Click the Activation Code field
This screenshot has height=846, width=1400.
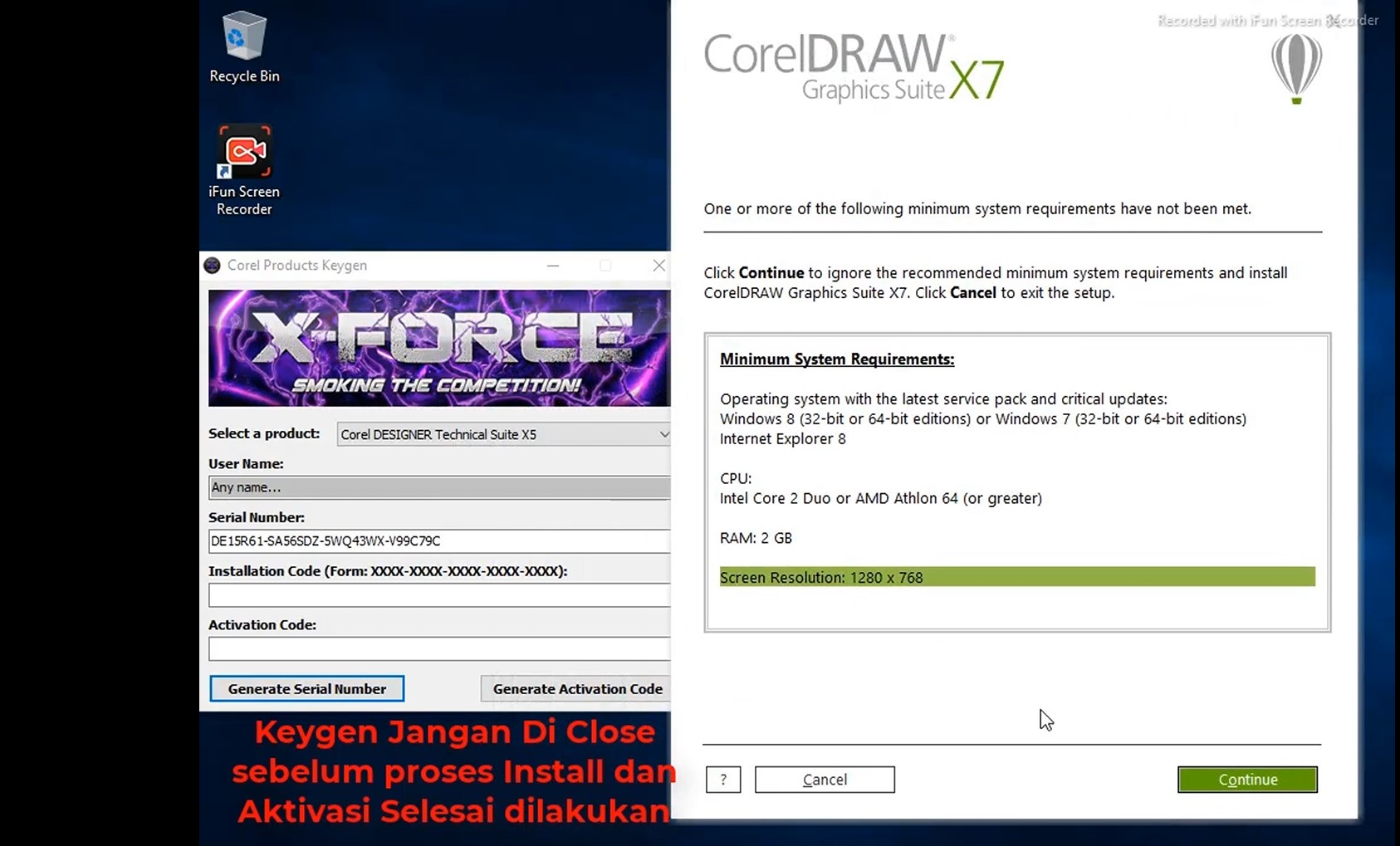pyautogui.click(x=439, y=648)
